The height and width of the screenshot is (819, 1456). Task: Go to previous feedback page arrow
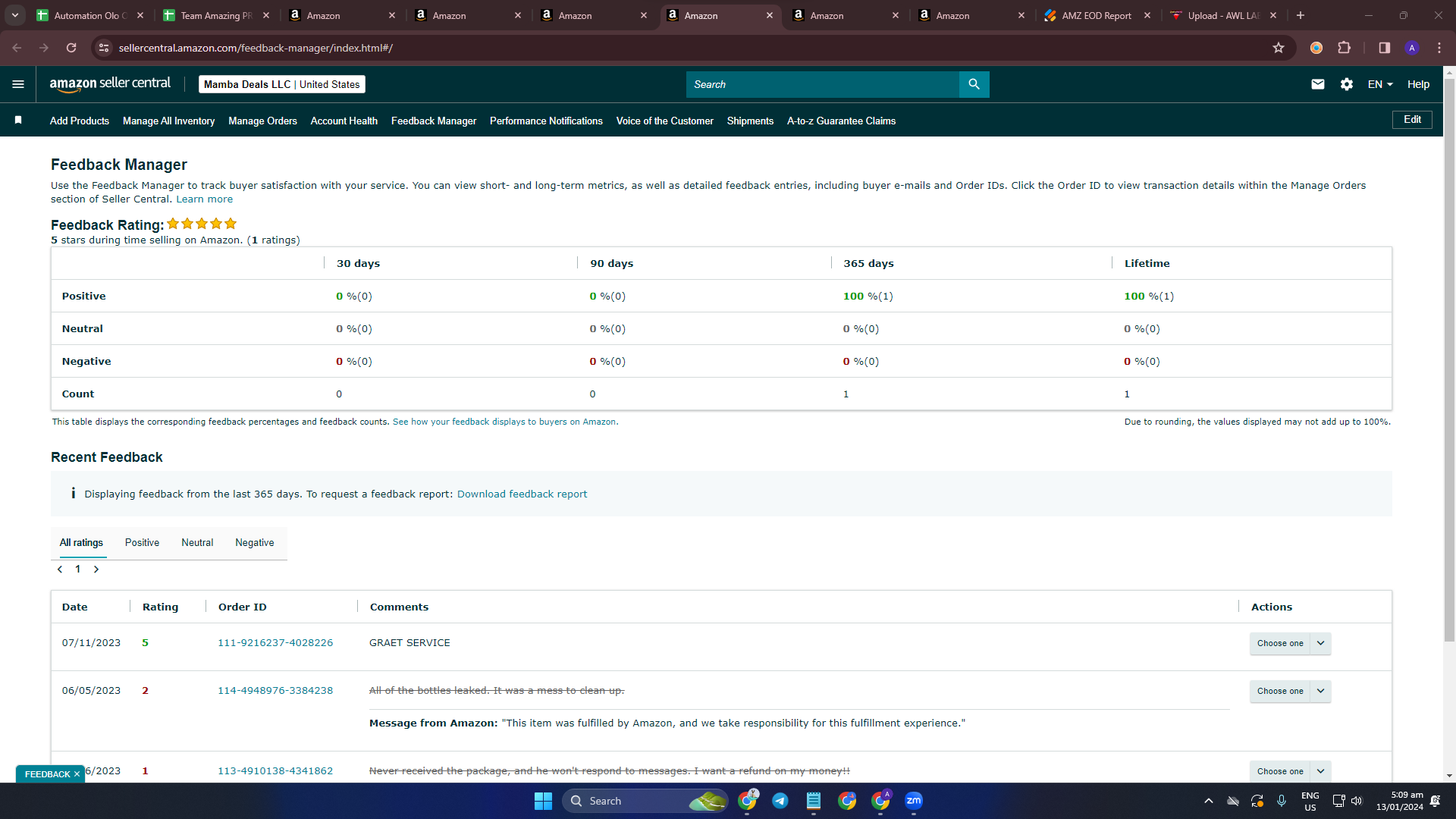(60, 570)
